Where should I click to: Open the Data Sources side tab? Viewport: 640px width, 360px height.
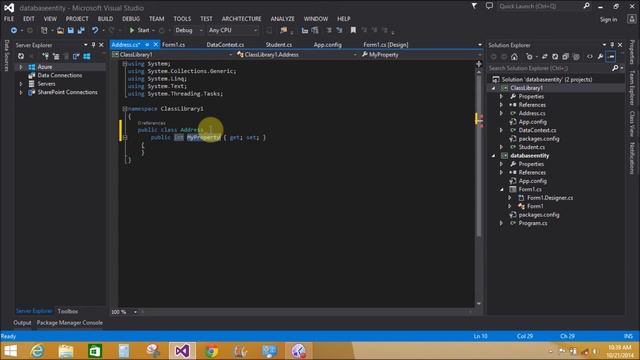(7, 56)
